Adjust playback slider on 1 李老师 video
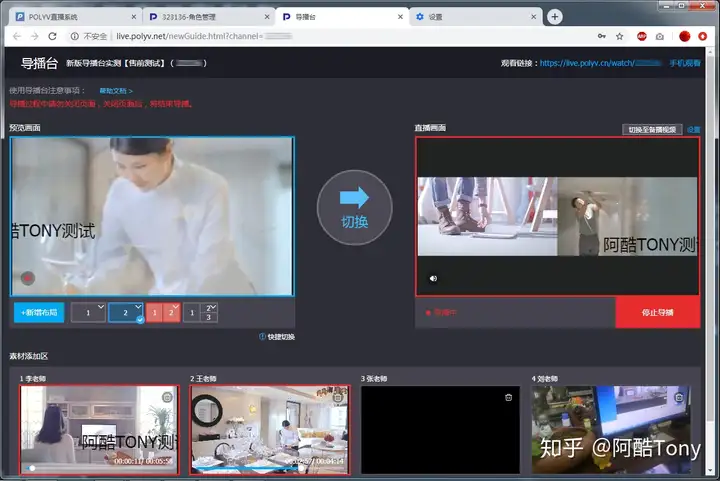720x481 pixels. 32,468
